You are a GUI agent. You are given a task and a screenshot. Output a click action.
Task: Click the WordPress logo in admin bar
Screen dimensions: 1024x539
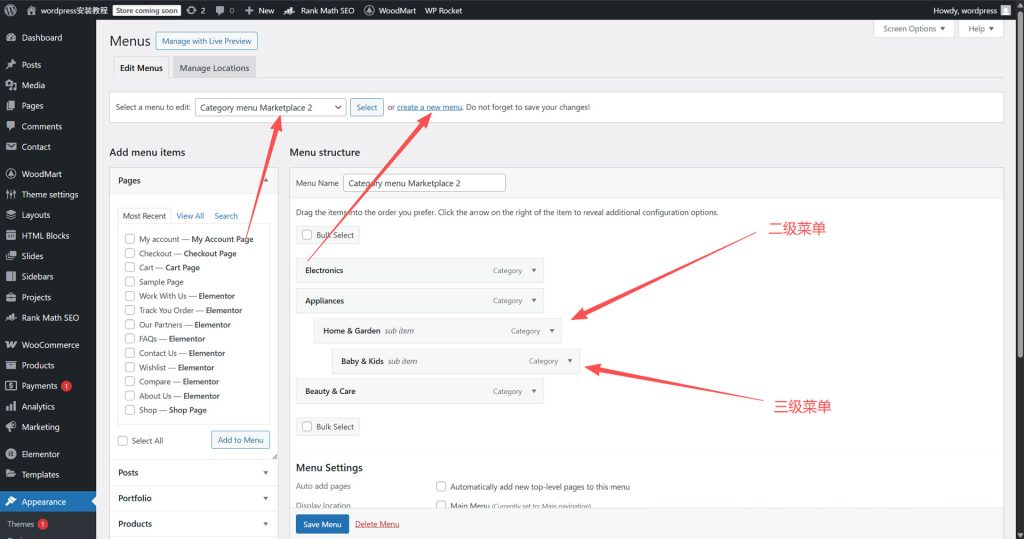[x=11, y=10]
